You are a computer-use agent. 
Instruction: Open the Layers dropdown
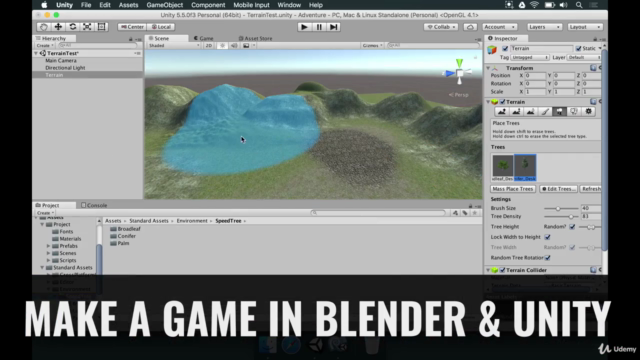(544, 27)
